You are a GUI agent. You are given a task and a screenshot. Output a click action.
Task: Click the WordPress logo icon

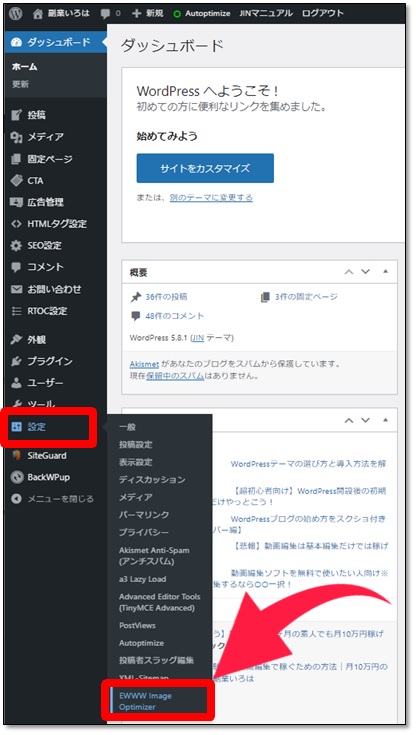click(x=15, y=14)
